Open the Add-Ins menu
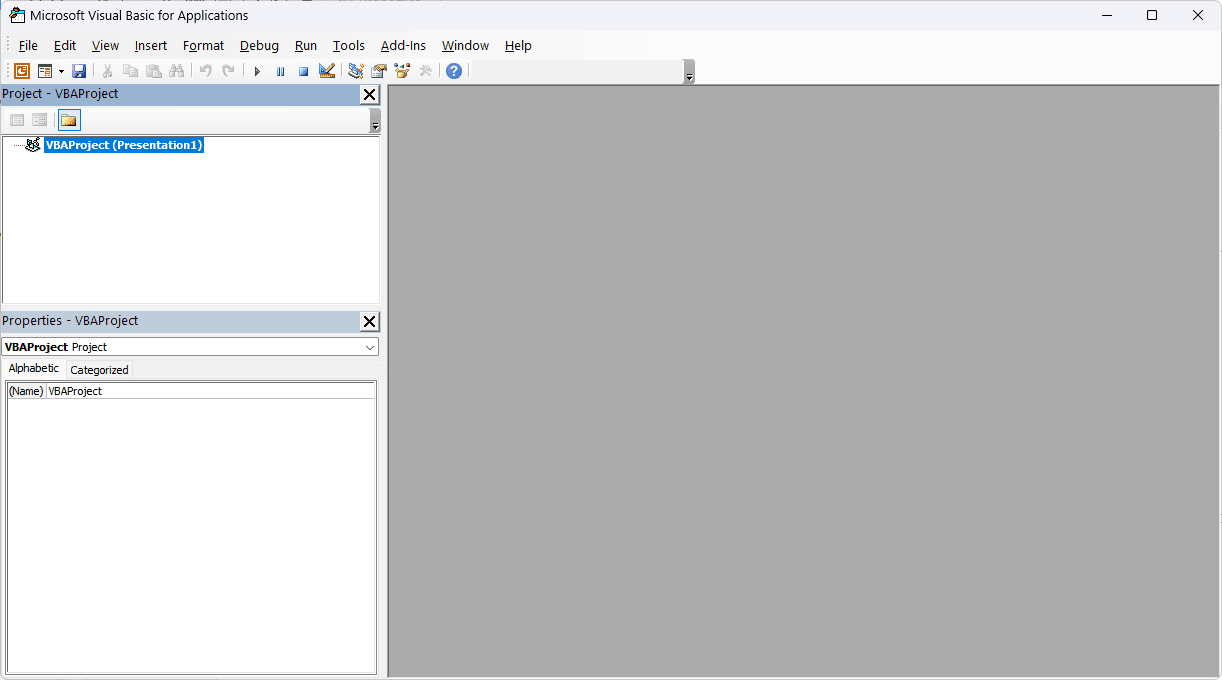 pos(403,46)
